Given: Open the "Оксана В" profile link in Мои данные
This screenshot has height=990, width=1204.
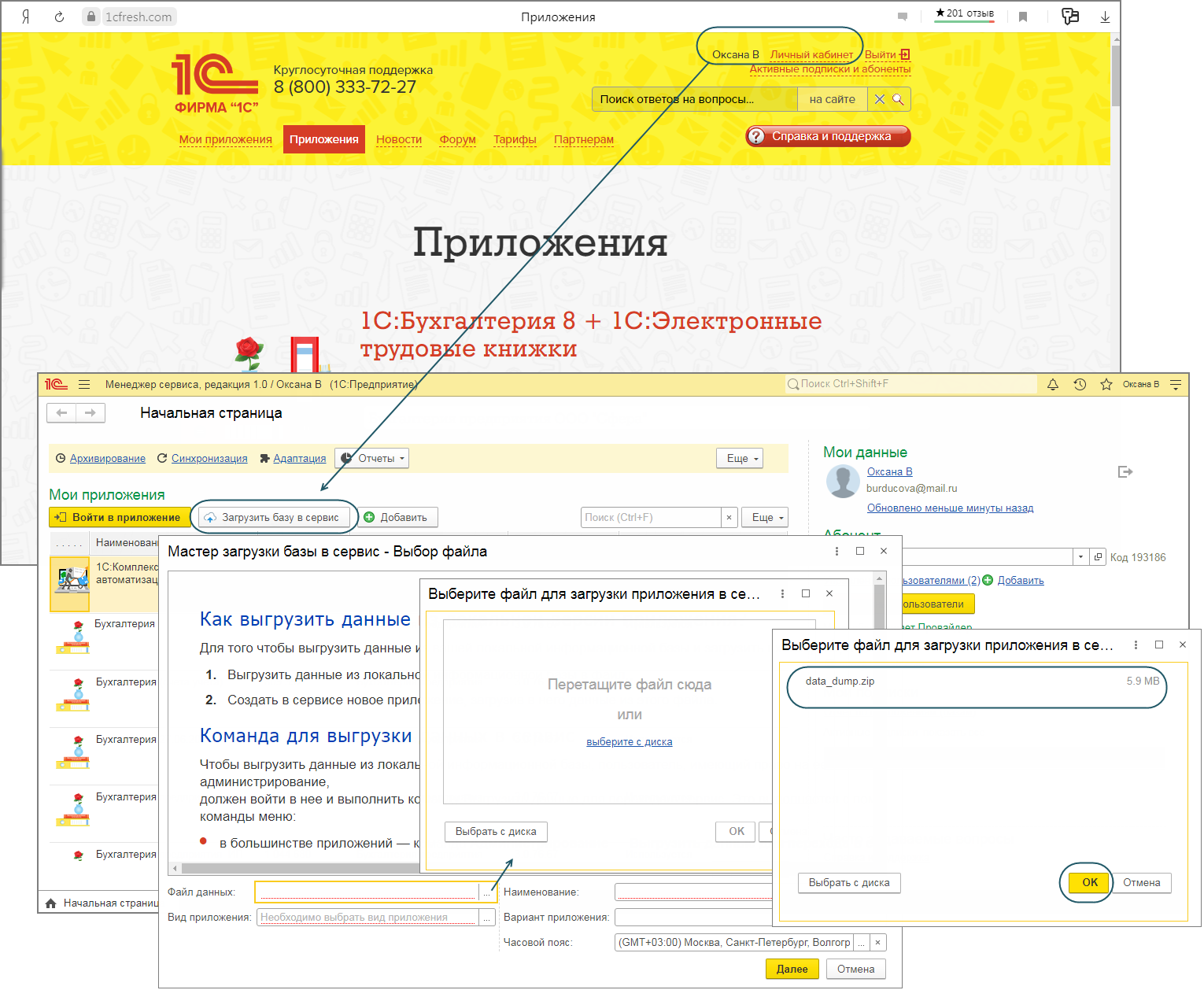Looking at the screenshot, I should tap(889, 471).
